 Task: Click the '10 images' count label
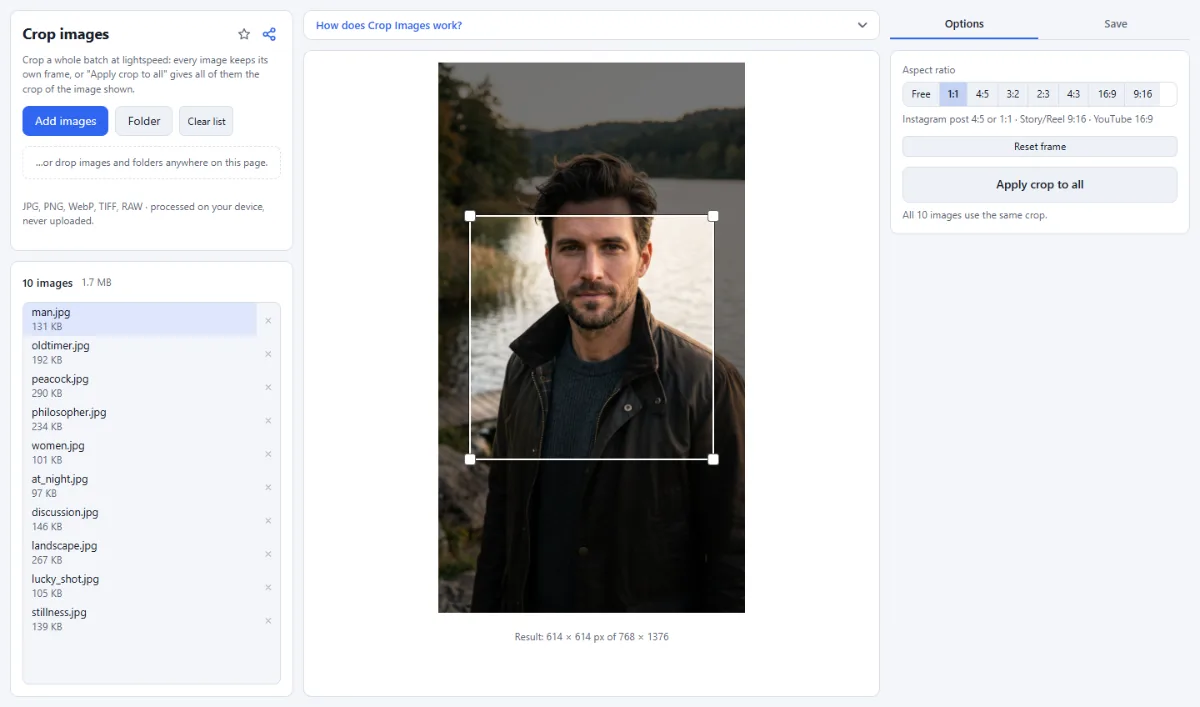48,283
